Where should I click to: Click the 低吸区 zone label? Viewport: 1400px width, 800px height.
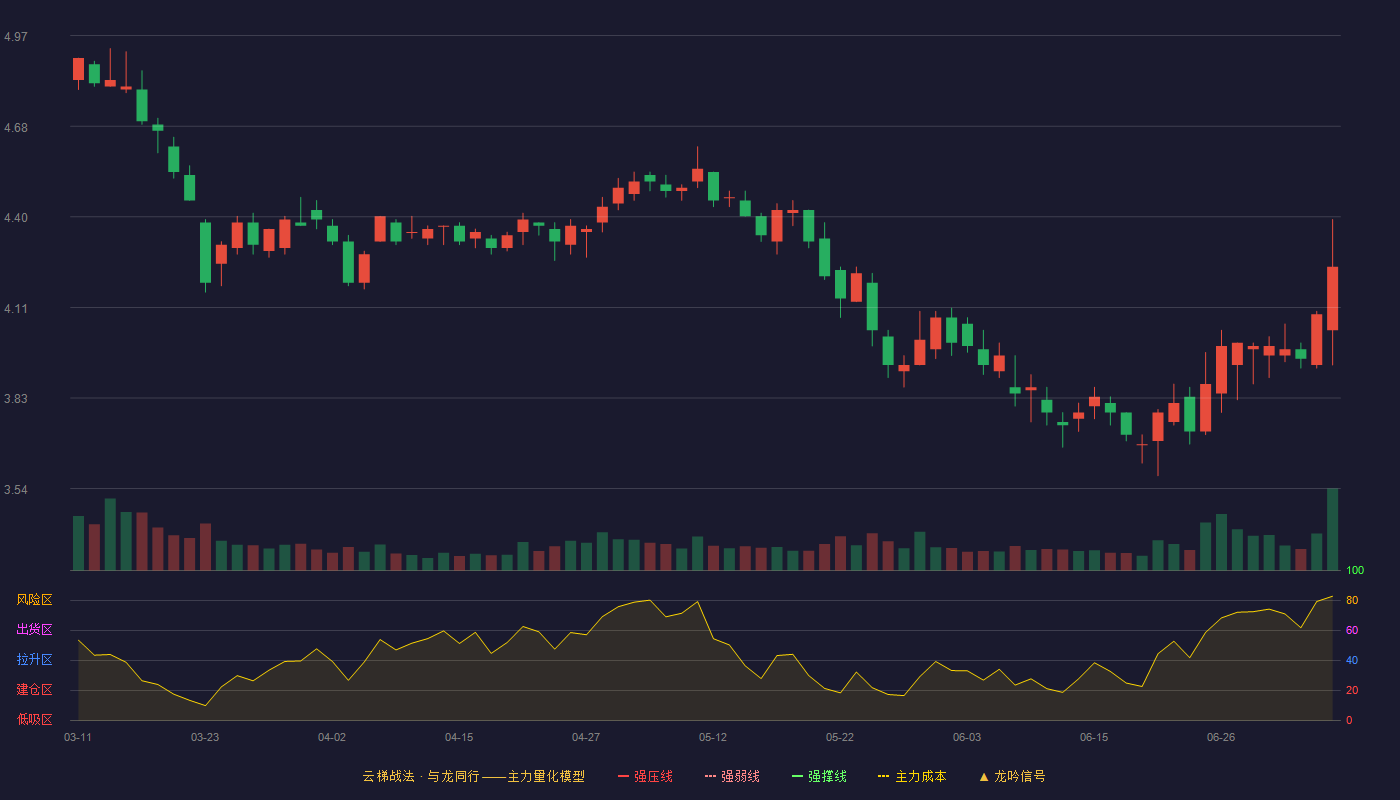coord(34,720)
